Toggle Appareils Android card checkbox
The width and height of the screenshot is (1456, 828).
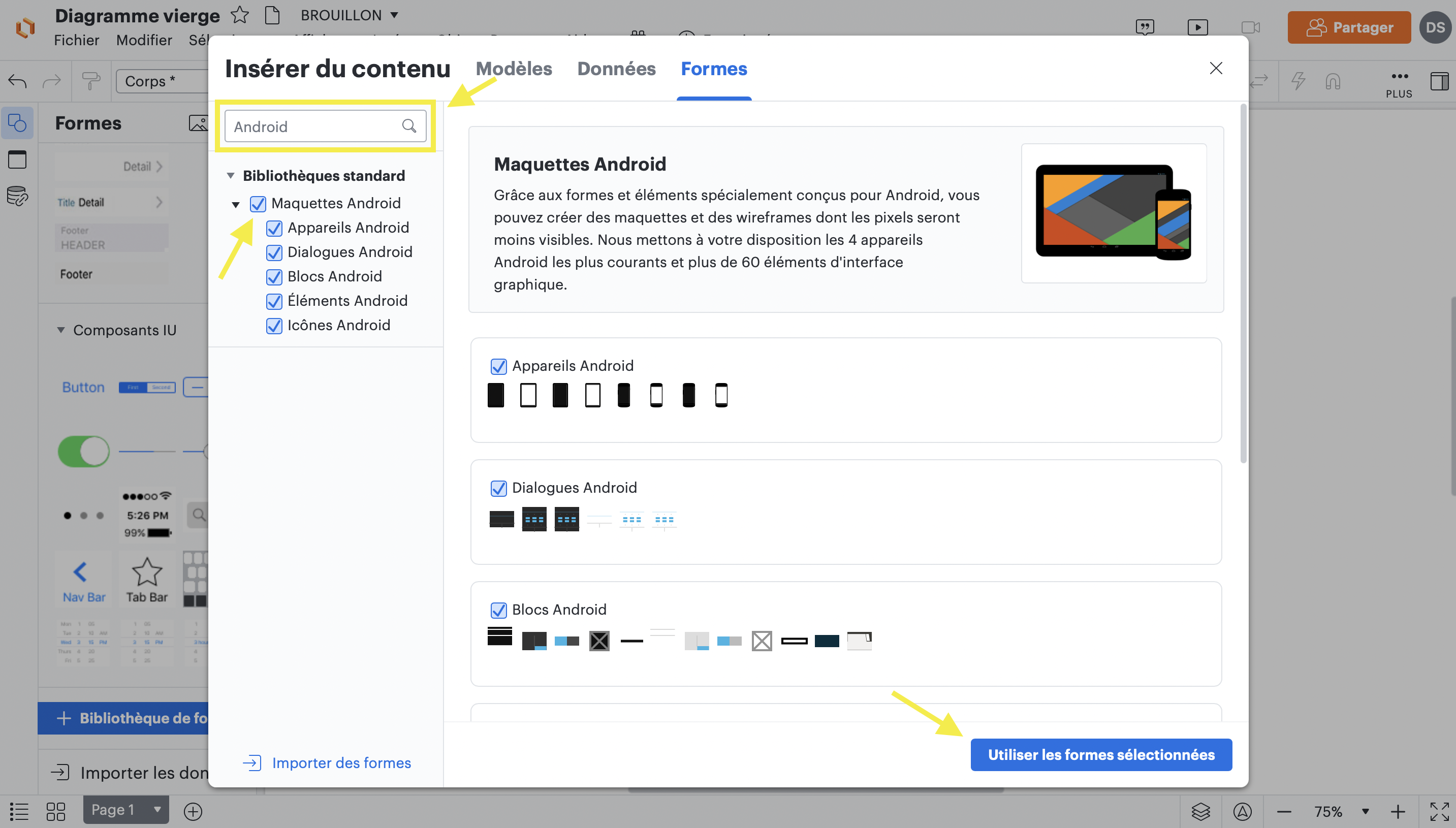click(x=499, y=366)
